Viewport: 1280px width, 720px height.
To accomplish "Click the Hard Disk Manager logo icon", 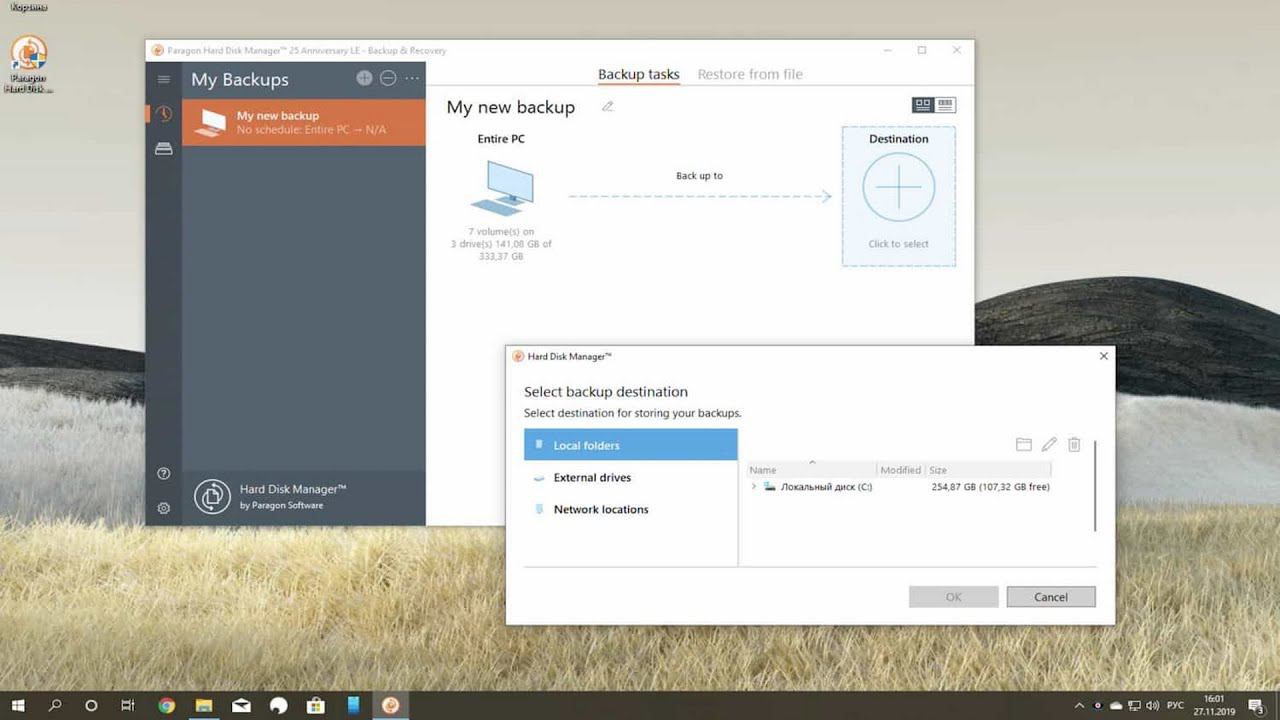I will coord(212,496).
